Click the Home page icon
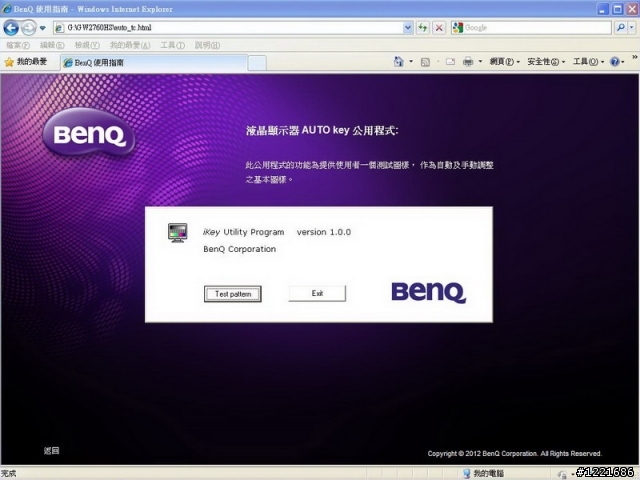This screenshot has height=480, width=640. [x=399, y=62]
